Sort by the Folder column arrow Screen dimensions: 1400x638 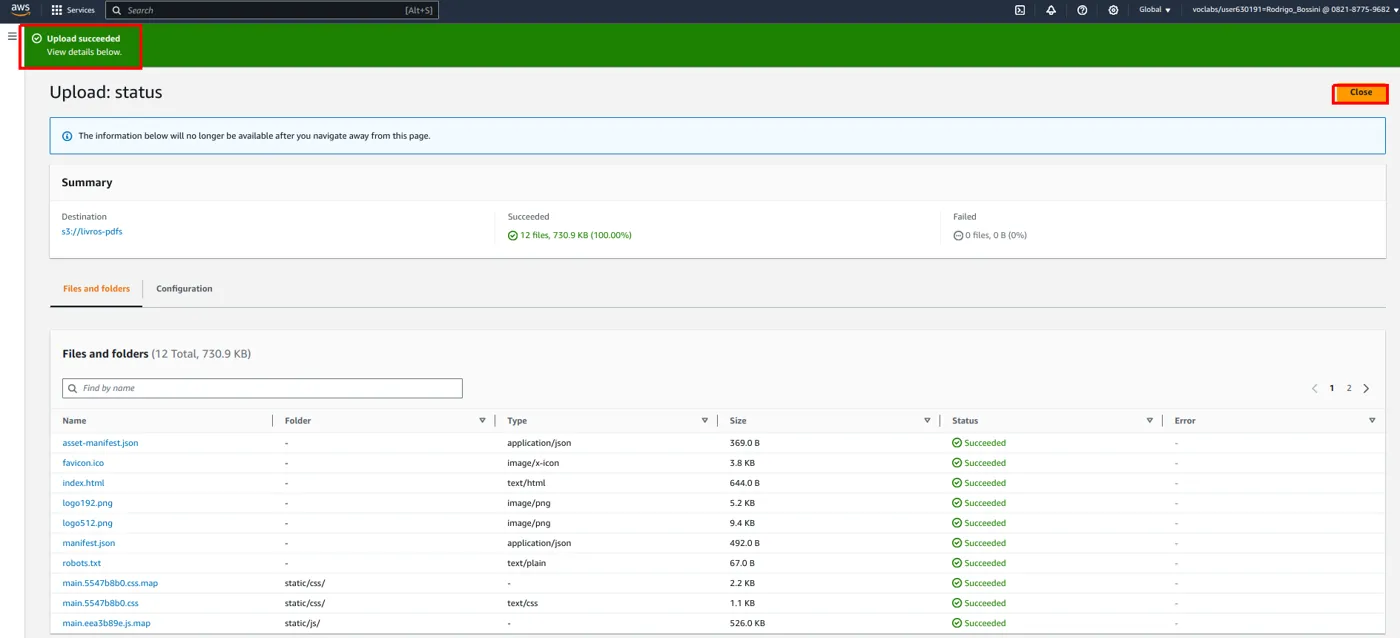(482, 421)
